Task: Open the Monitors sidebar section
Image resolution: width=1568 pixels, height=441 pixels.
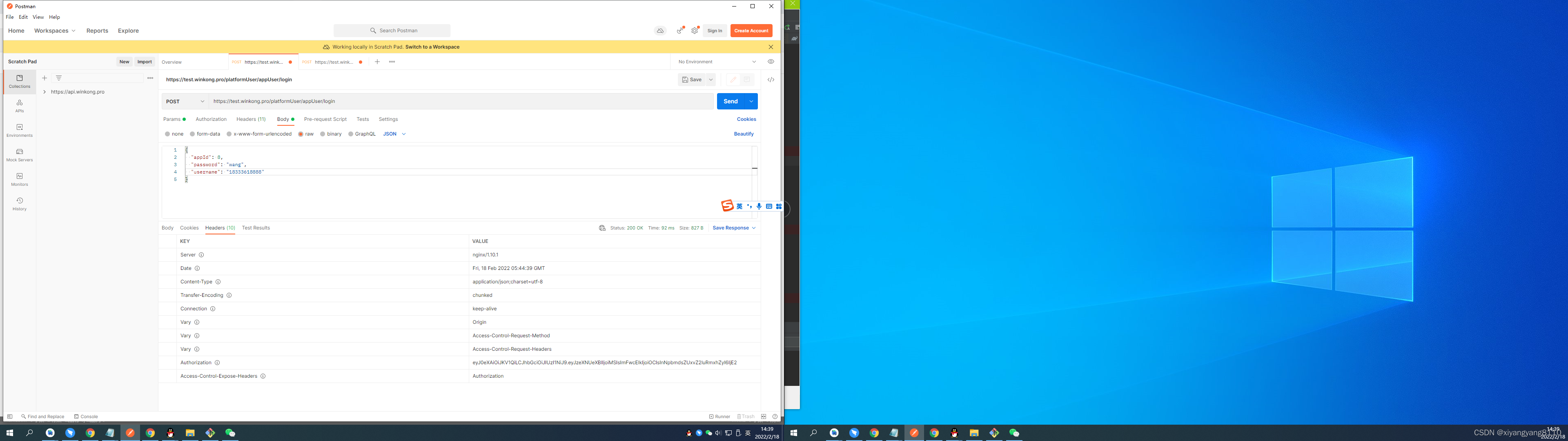Action: 20,179
